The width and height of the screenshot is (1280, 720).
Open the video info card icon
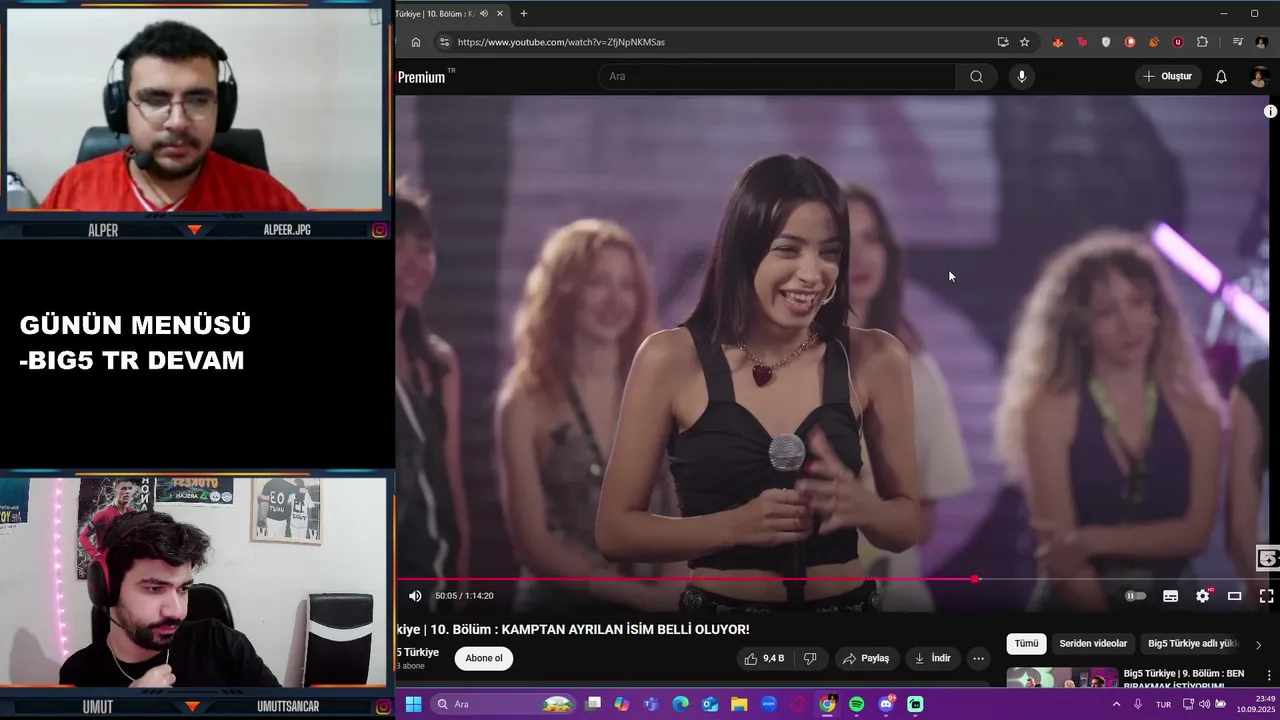click(x=1270, y=112)
